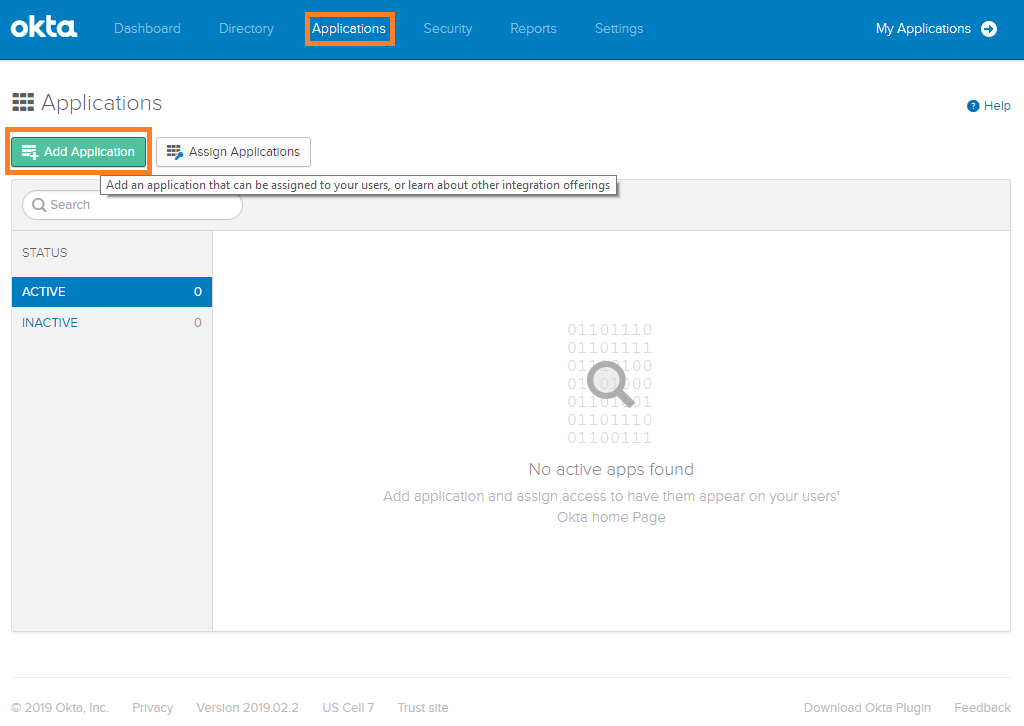Click the Okta logo
1024x726 pixels.
(x=43, y=28)
